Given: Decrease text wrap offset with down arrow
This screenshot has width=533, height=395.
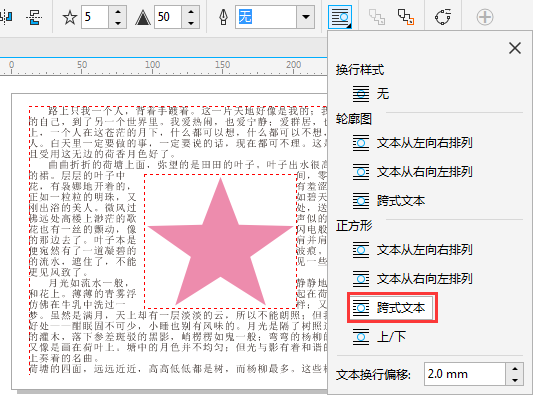Looking at the screenshot, I should click(515, 380).
